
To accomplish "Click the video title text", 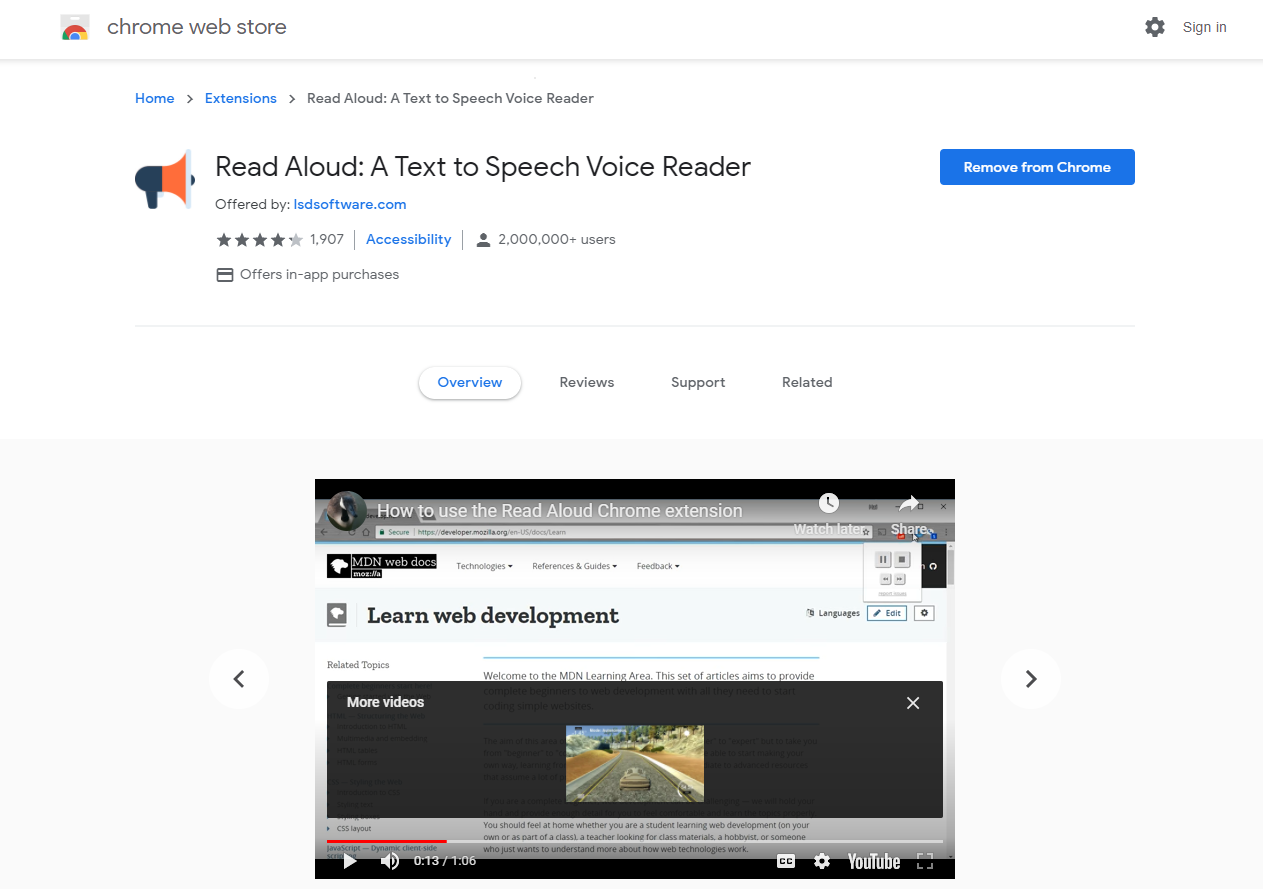I will (x=560, y=511).
